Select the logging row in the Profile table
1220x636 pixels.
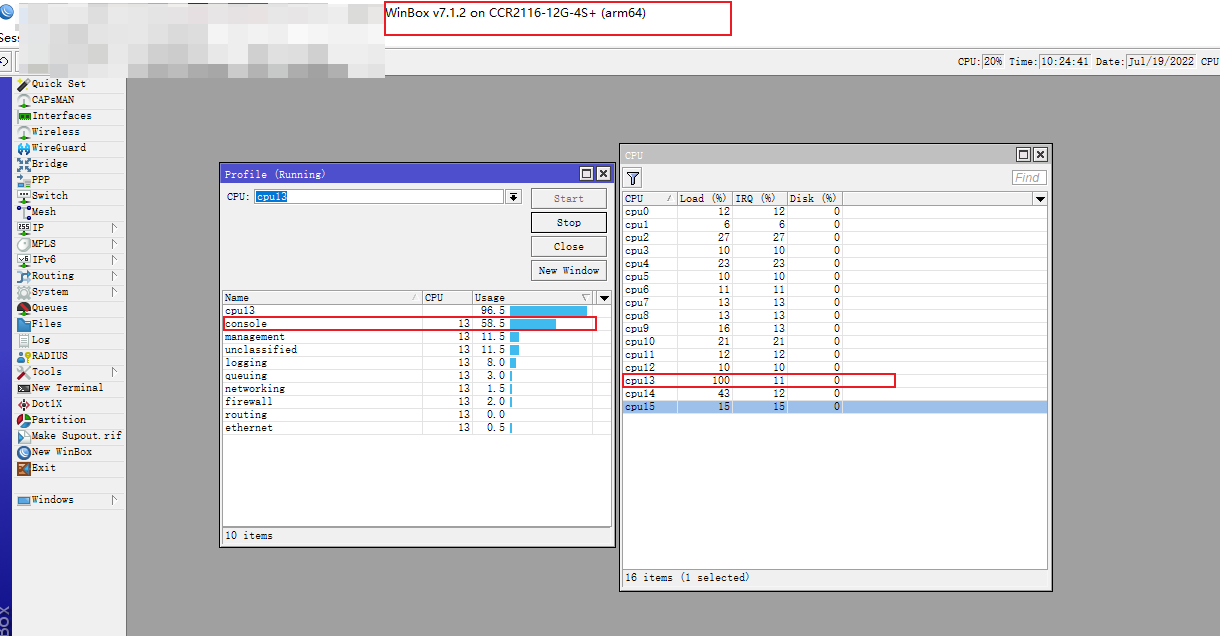[x=408, y=363]
